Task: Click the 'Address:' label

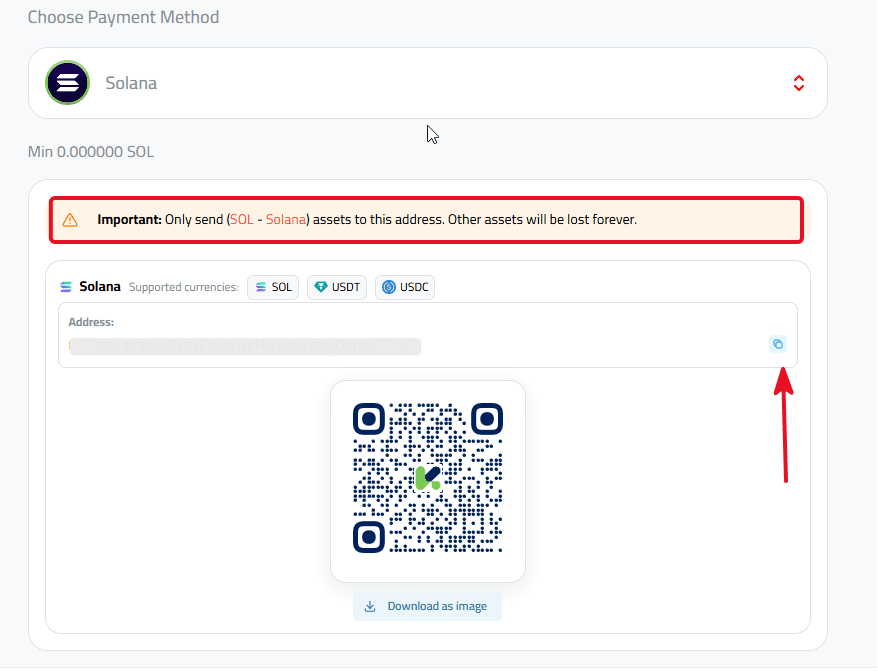Action: click(91, 322)
